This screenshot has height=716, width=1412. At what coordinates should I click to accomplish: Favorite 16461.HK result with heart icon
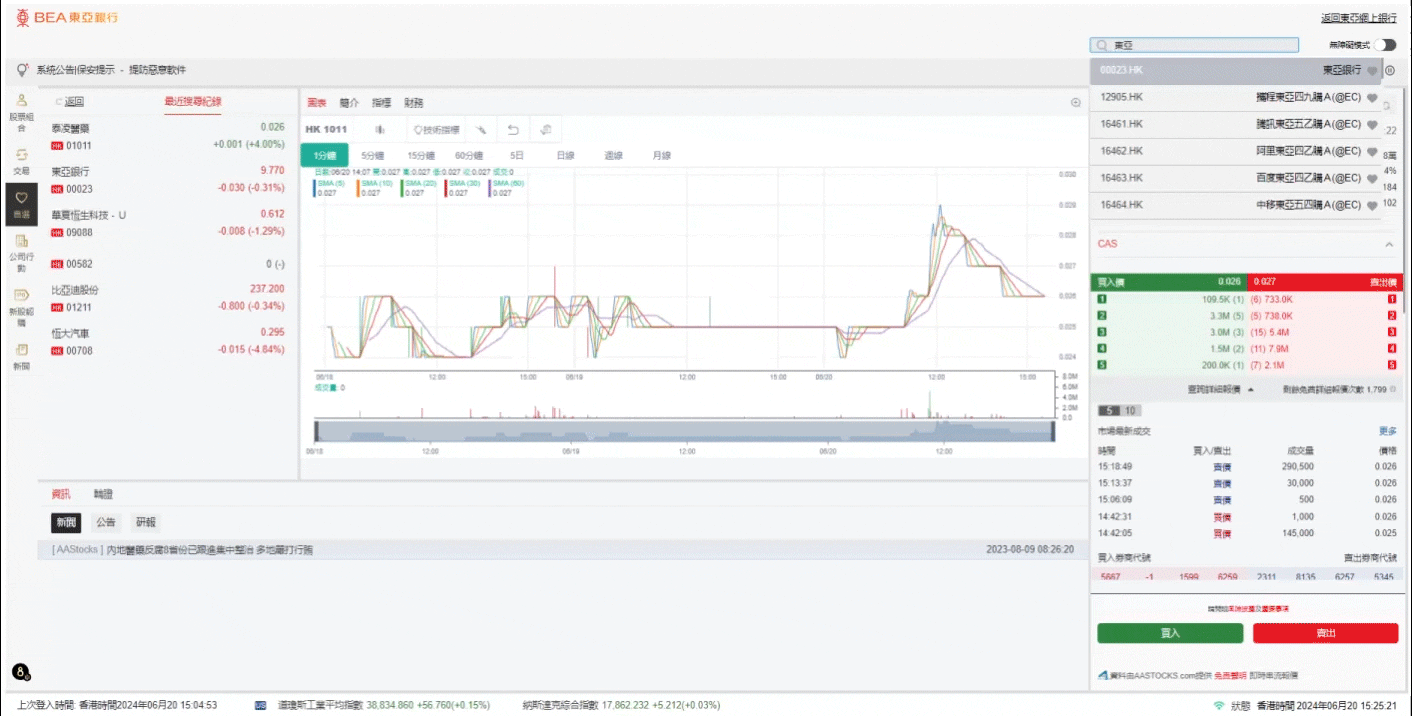coord(1372,125)
